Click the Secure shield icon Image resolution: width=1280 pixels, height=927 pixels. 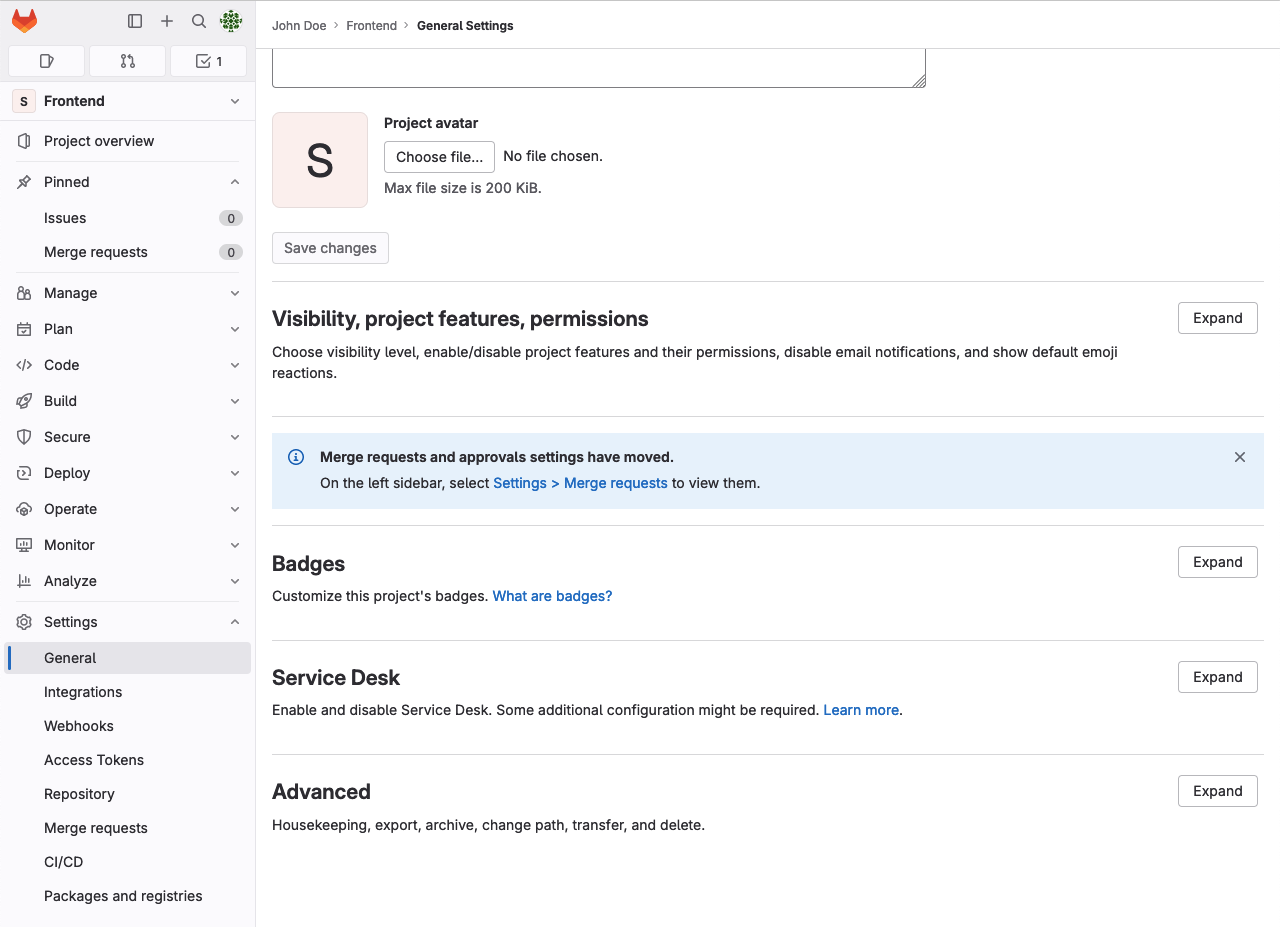[x=24, y=437]
